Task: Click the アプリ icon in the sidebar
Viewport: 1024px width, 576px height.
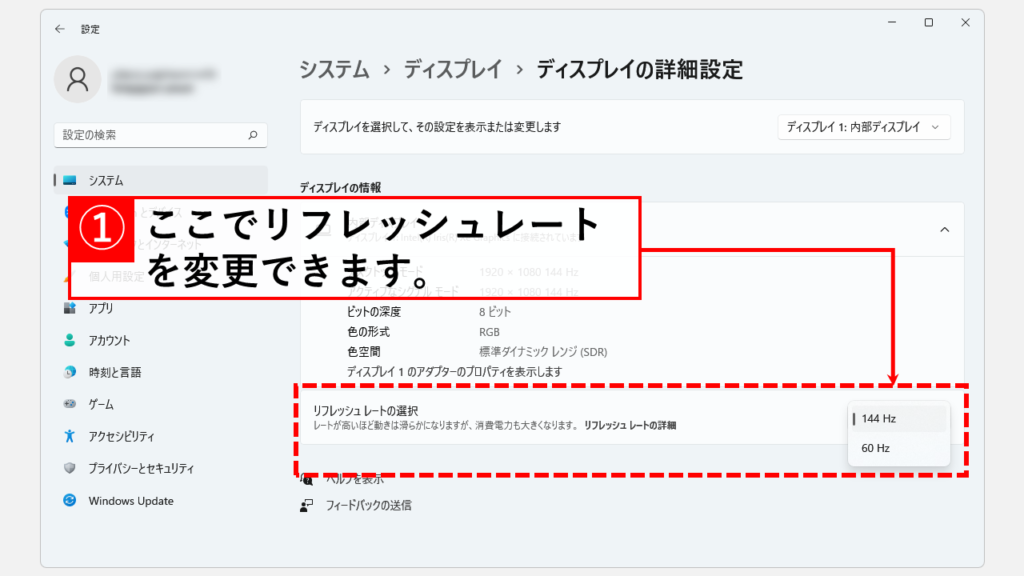Action: (x=70, y=308)
